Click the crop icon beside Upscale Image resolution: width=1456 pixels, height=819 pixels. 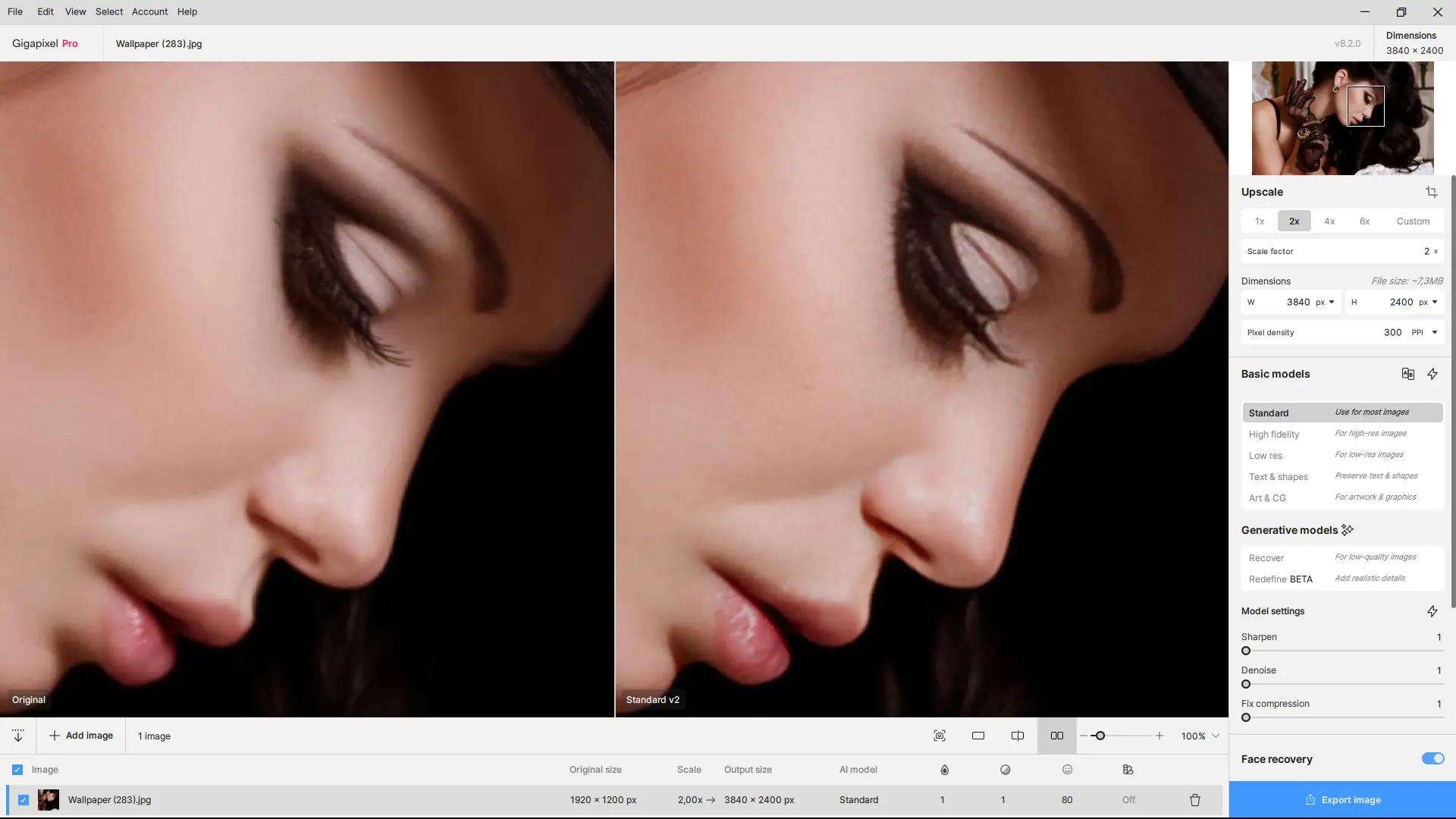click(1431, 192)
